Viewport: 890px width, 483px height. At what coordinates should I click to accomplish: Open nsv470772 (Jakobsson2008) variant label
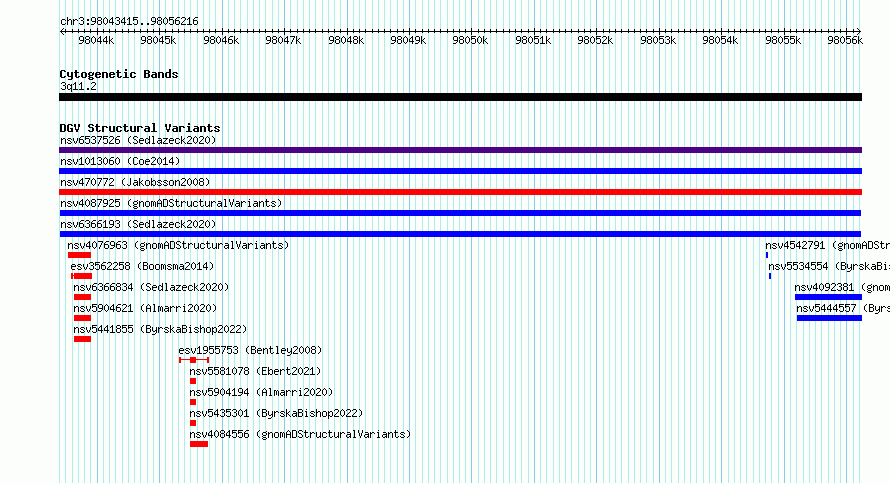click(135, 182)
